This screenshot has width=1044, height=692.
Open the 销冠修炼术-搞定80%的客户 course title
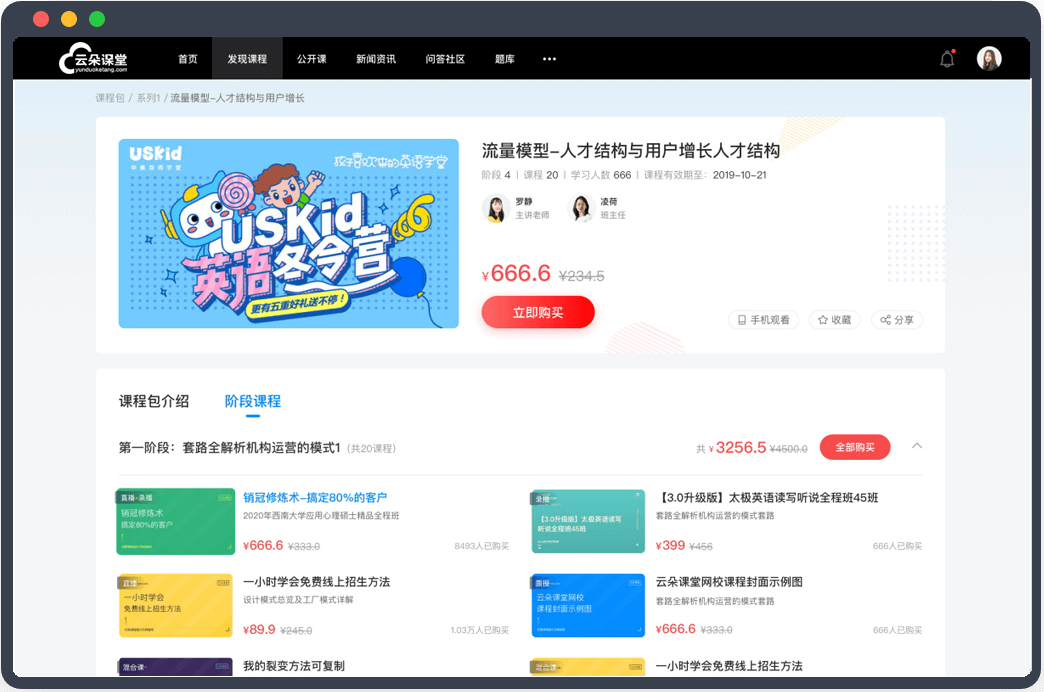click(315, 498)
